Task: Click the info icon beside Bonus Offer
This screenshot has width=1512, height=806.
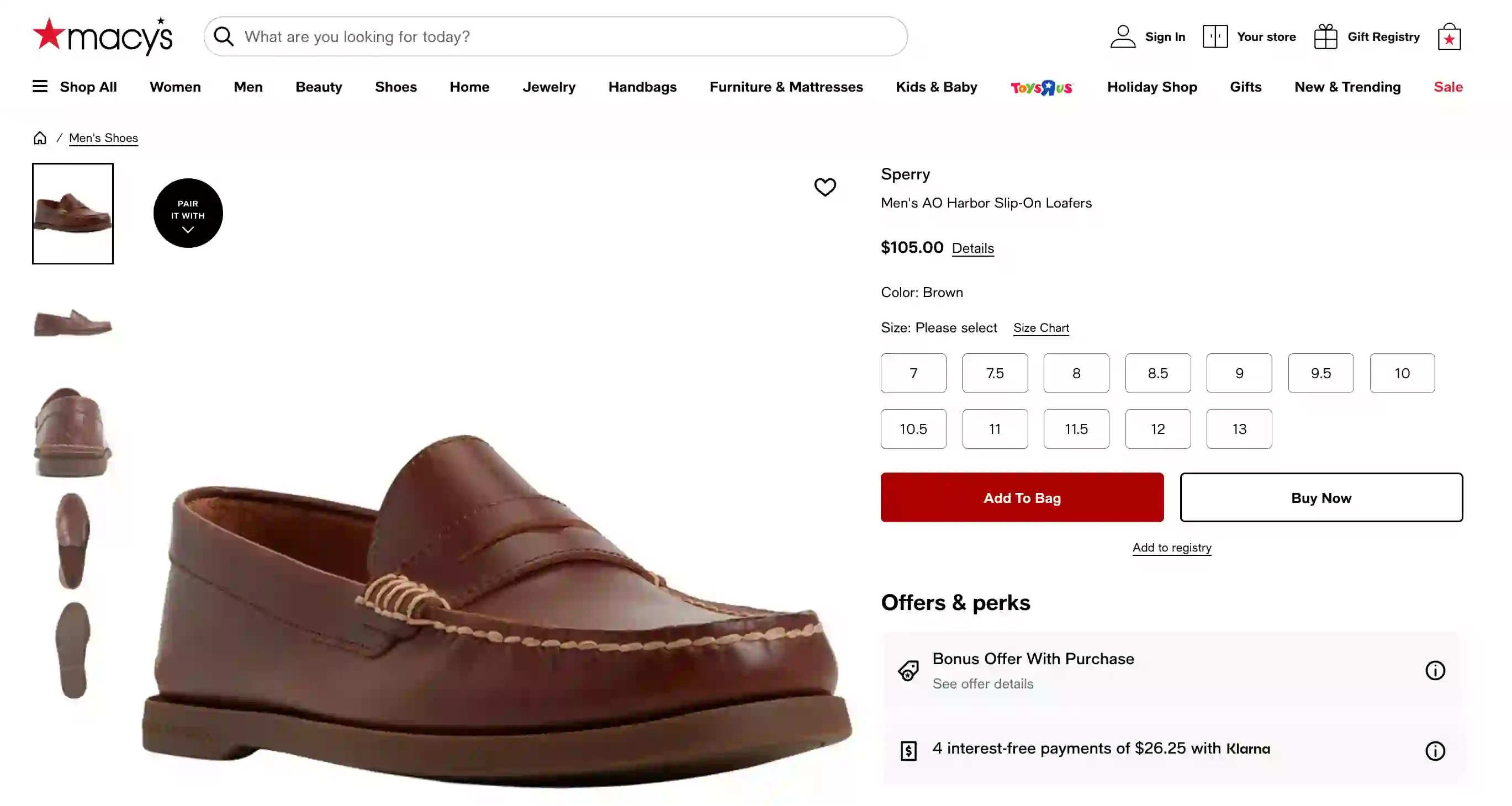Action: point(1436,671)
